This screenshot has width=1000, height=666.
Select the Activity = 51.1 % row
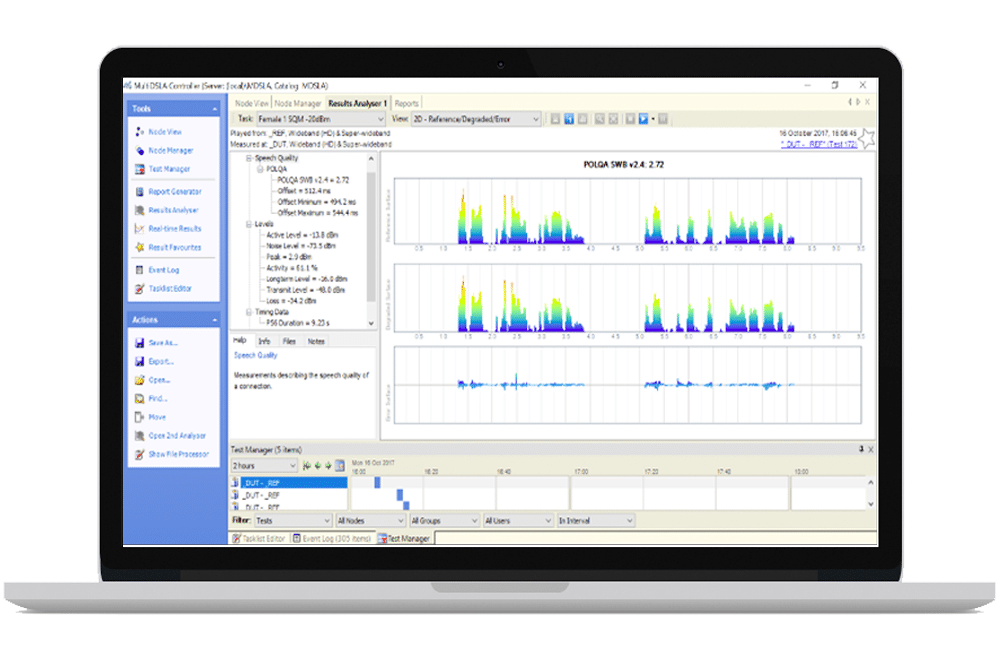(x=291, y=268)
